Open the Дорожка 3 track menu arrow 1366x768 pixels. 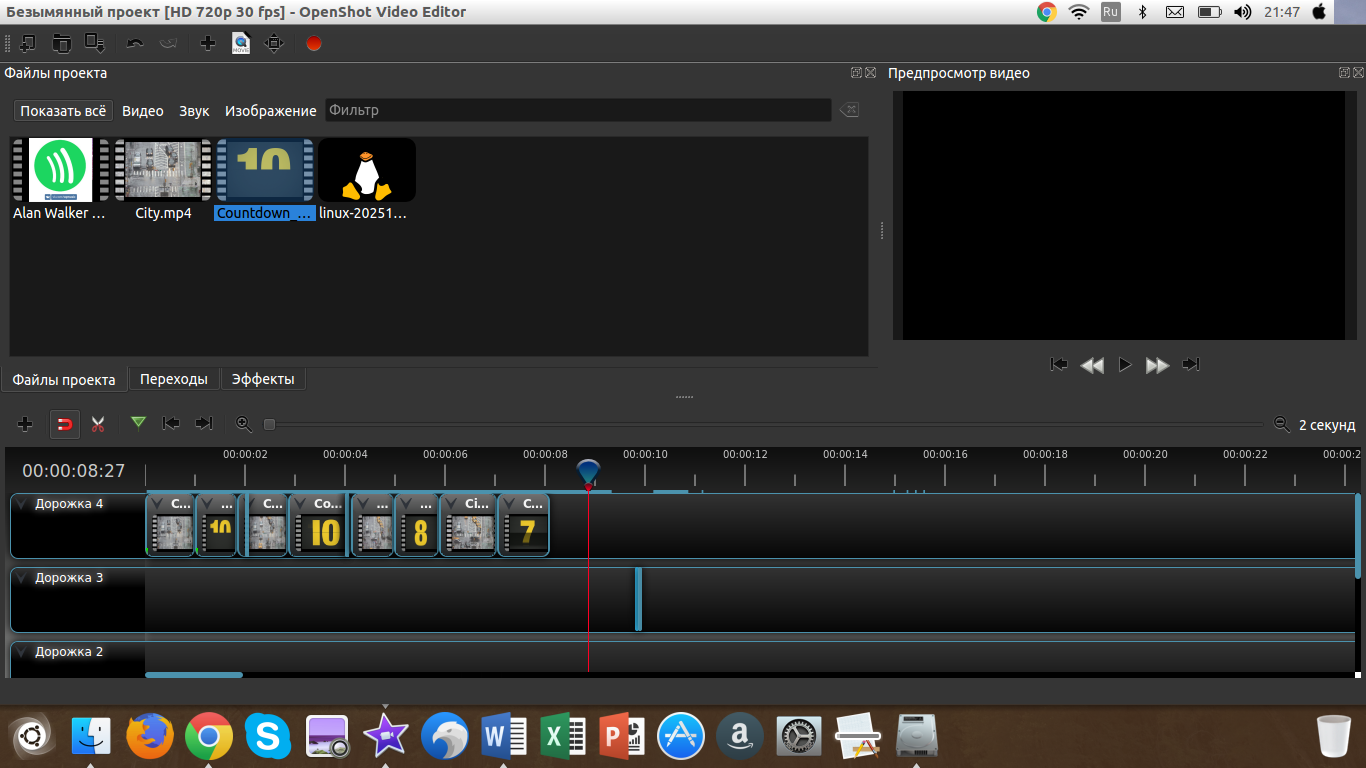coord(22,578)
